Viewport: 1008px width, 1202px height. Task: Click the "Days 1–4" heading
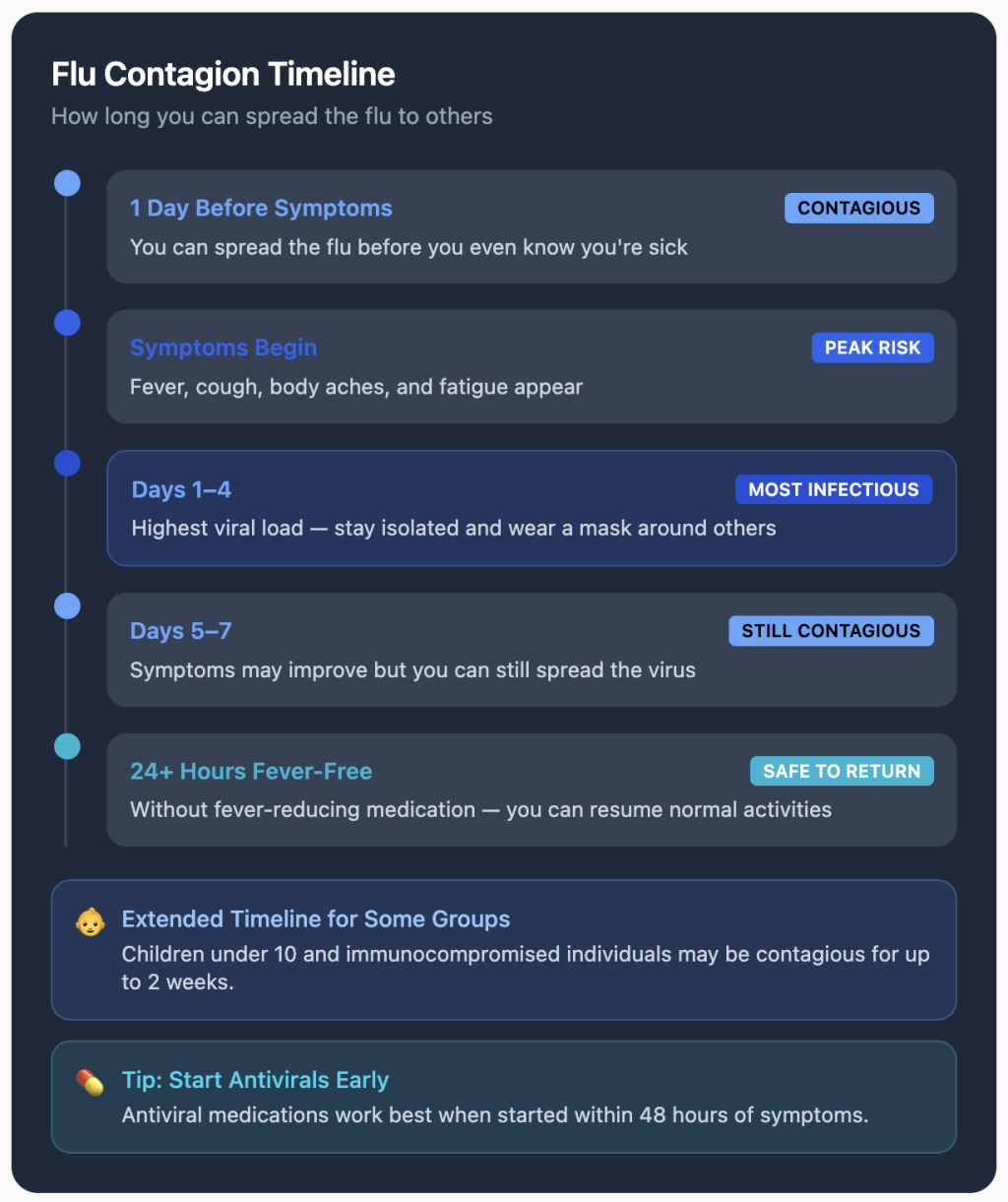pos(181,489)
